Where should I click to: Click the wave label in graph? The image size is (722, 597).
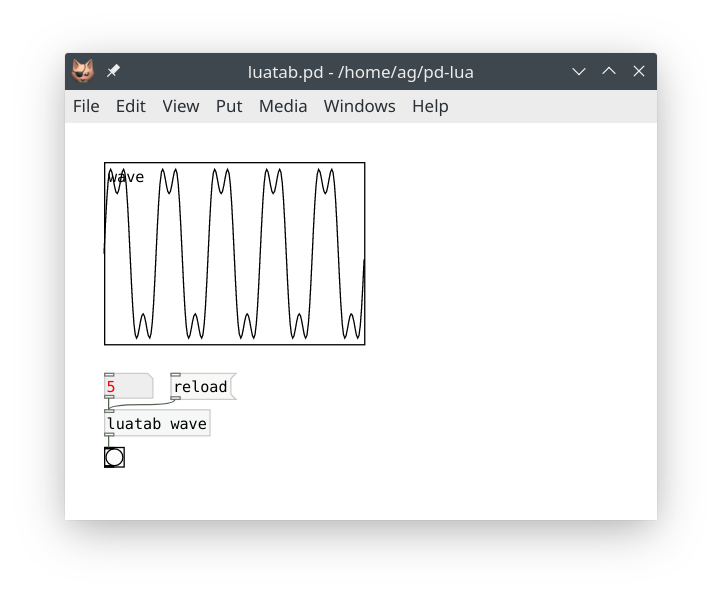(127, 178)
